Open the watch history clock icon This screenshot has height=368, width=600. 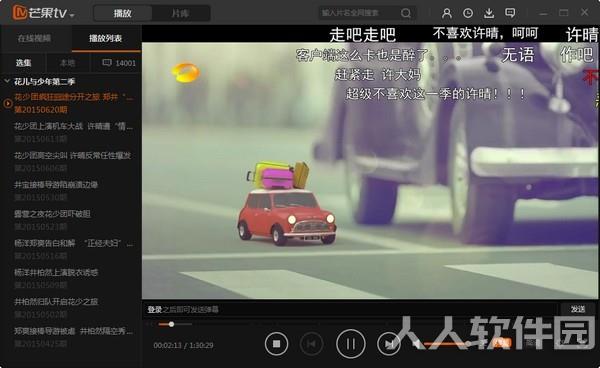(x=468, y=13)
